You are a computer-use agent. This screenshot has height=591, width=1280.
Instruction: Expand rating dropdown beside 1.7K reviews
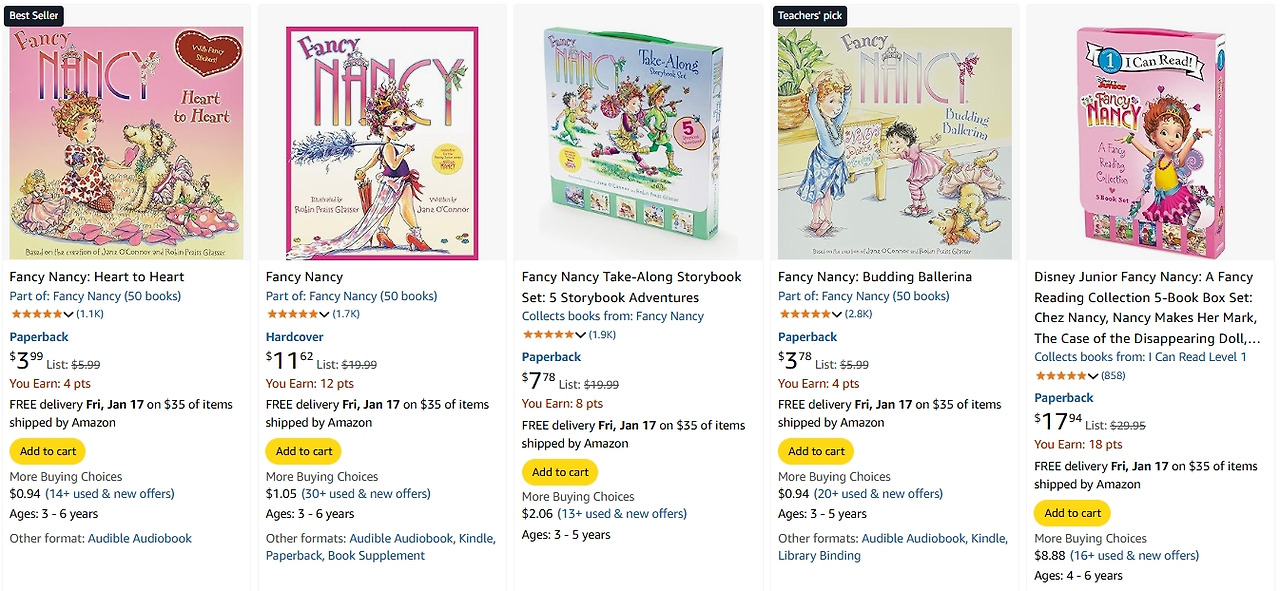coord(324,315)
